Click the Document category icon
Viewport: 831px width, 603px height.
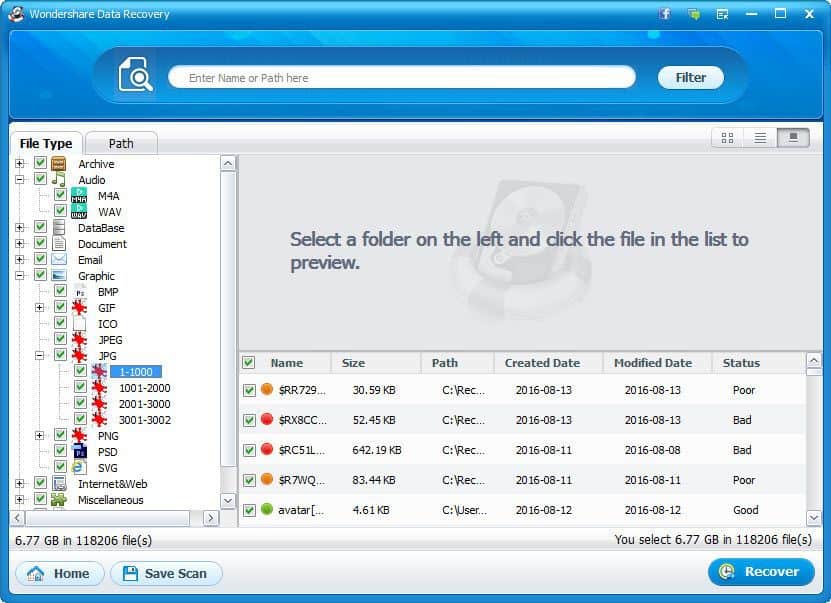(59, 243)
